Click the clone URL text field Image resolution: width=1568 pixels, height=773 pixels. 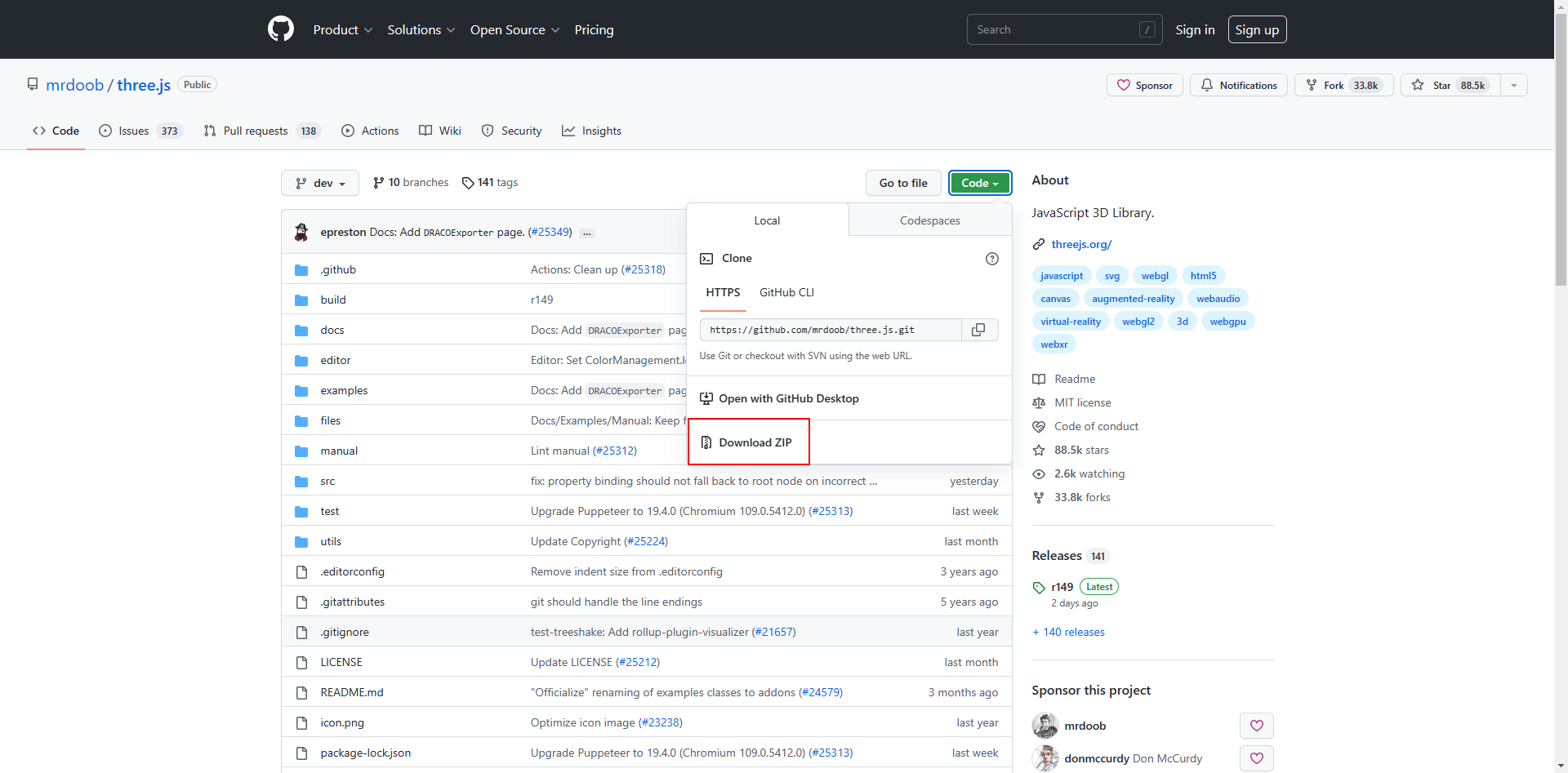831,330
